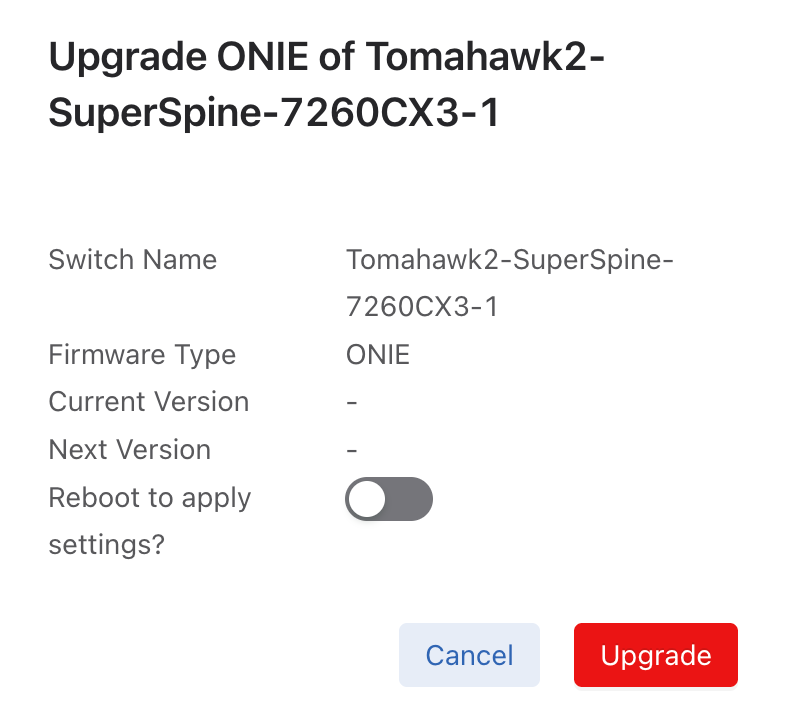Enable the reboot to apply settings toggle

point(388,499)
